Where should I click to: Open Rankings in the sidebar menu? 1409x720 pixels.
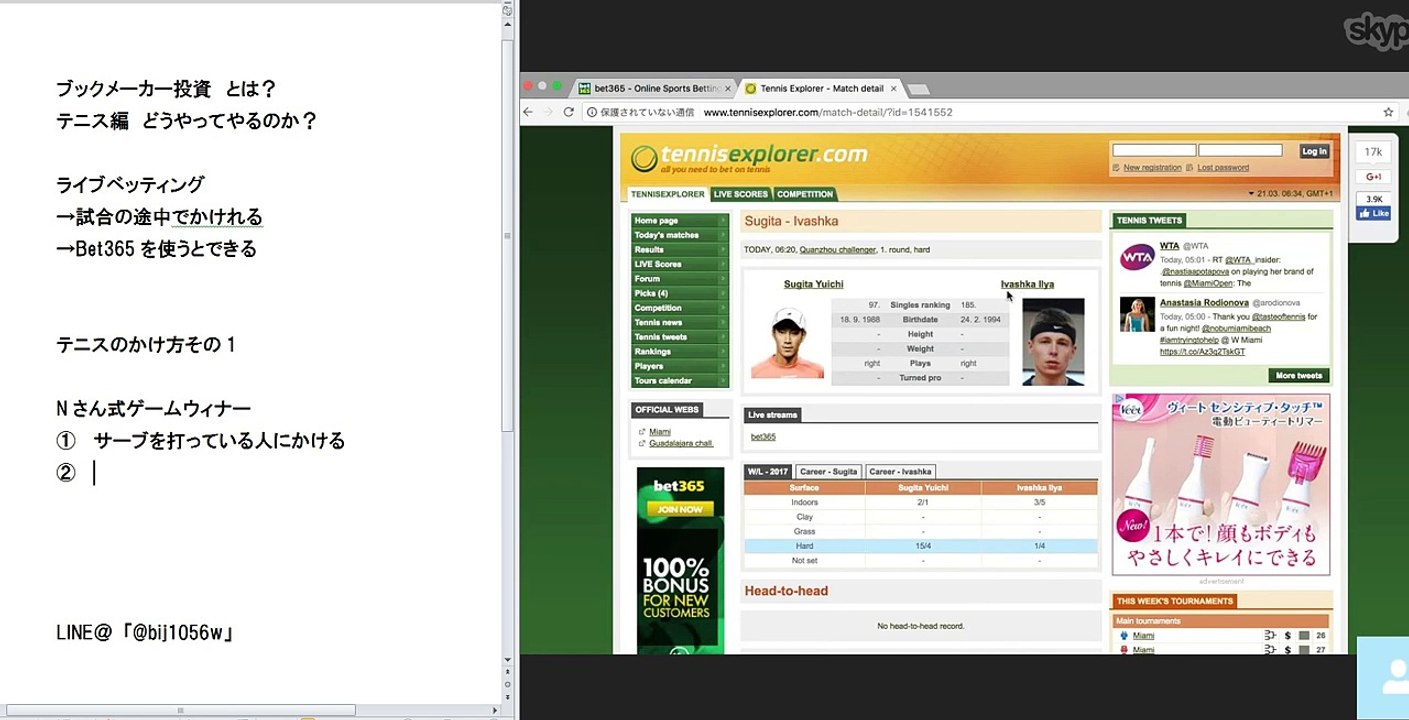(x=679, y=352)
